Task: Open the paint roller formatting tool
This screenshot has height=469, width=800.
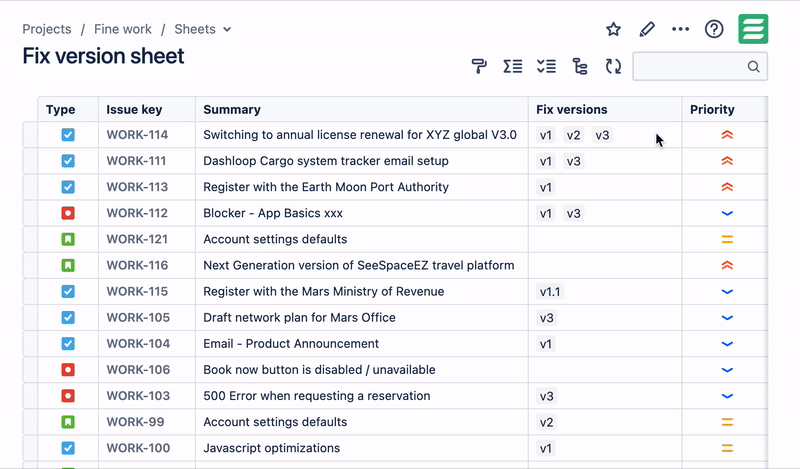Action: pyautogui.click(x=479, y=66)
